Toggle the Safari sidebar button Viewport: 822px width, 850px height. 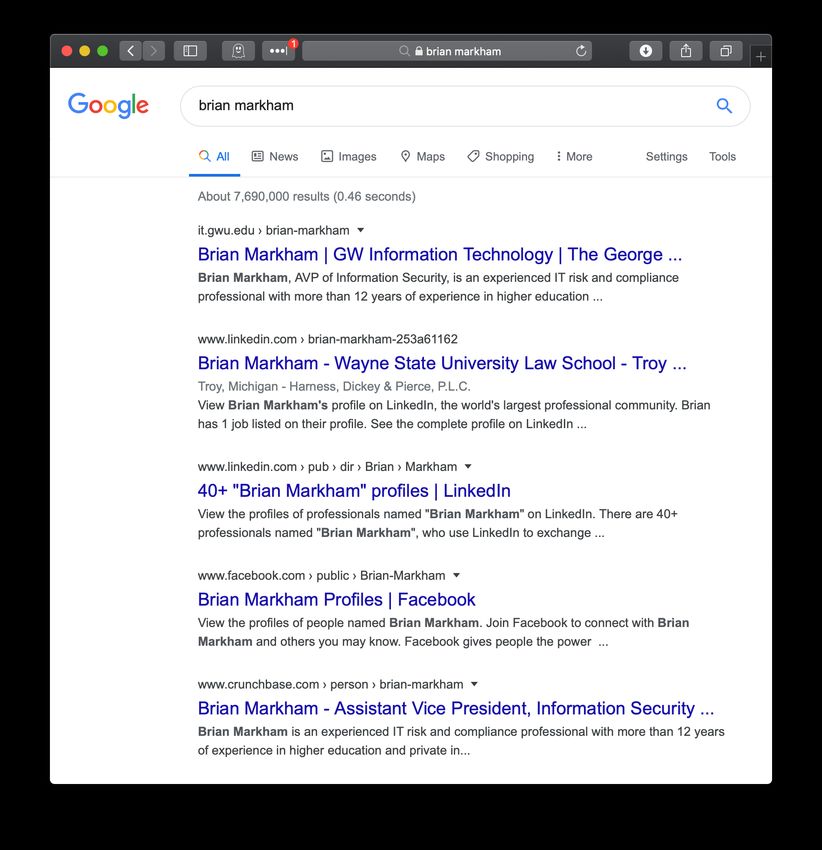(190, 51)
